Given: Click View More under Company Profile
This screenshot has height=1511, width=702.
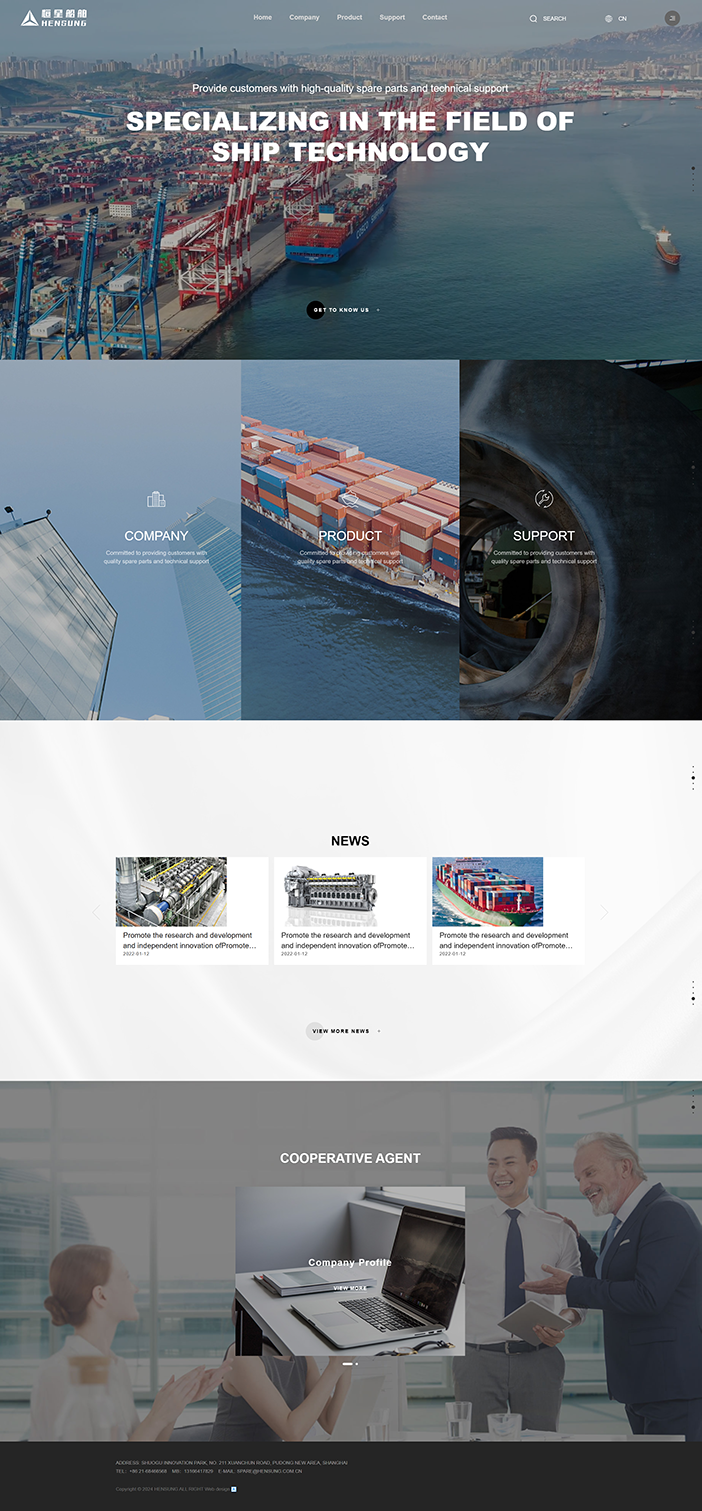Looking at the screenshot, I should (350, 1288).
